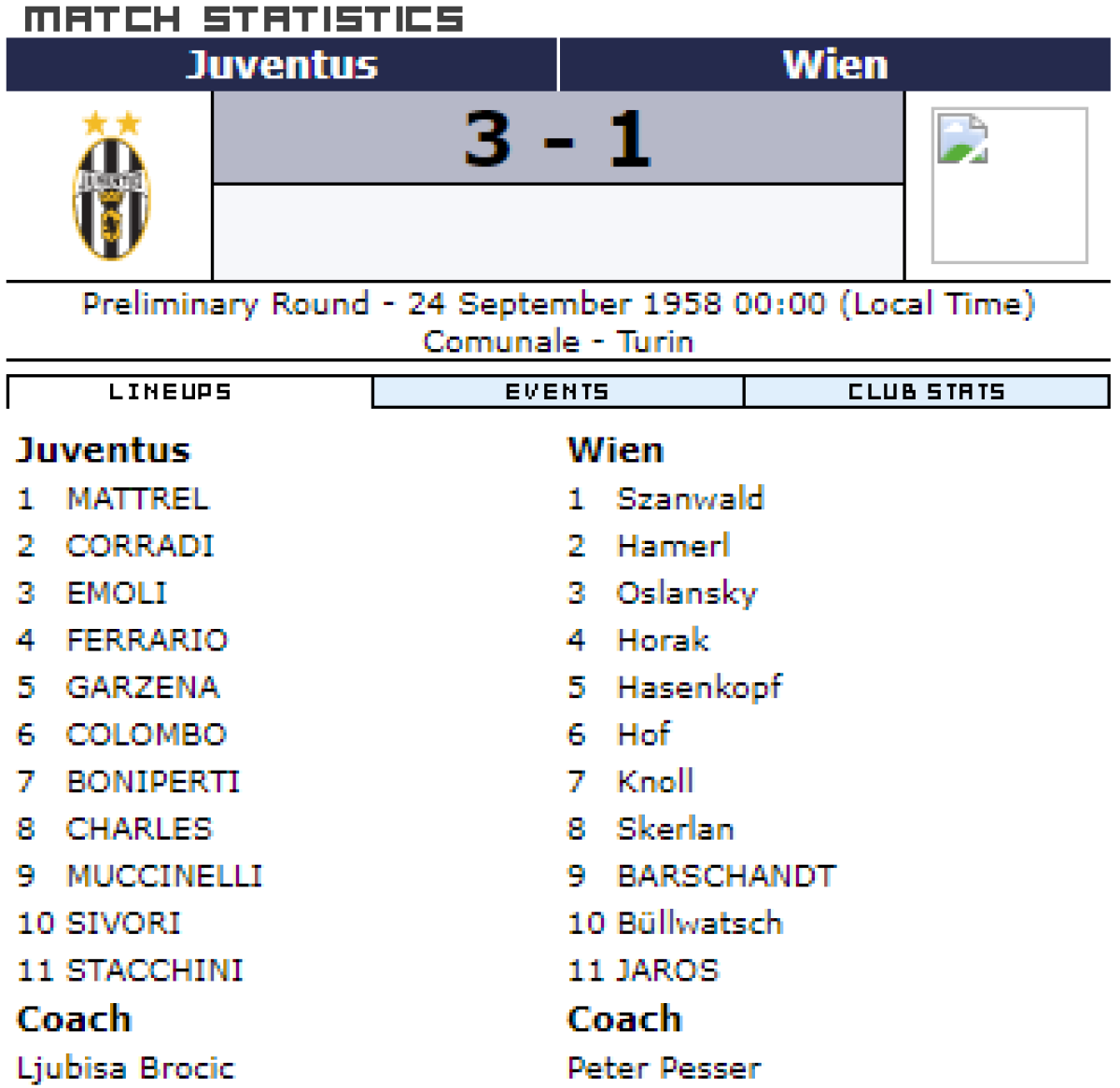This screenshot has width=1120, height=1088.
Task: Click the Wien team name header
Action: point(834,64)
